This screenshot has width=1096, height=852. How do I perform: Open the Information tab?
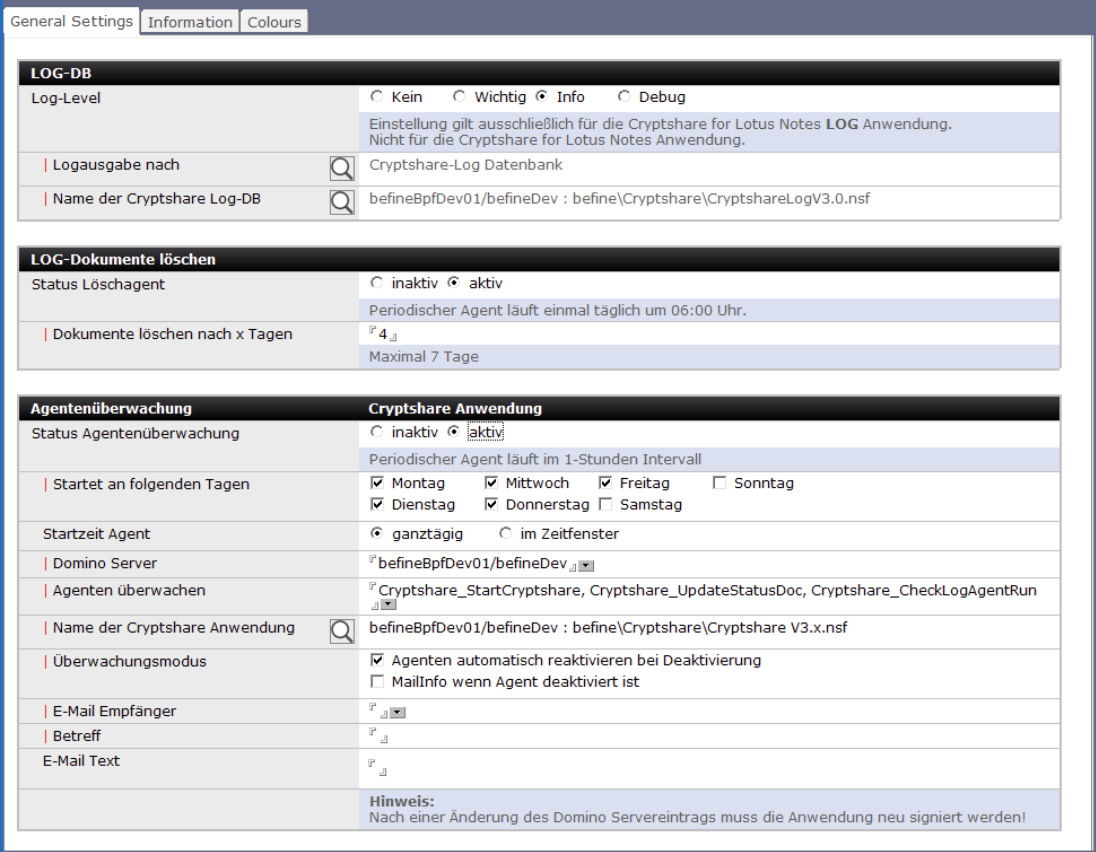click(x=189, y=22)
